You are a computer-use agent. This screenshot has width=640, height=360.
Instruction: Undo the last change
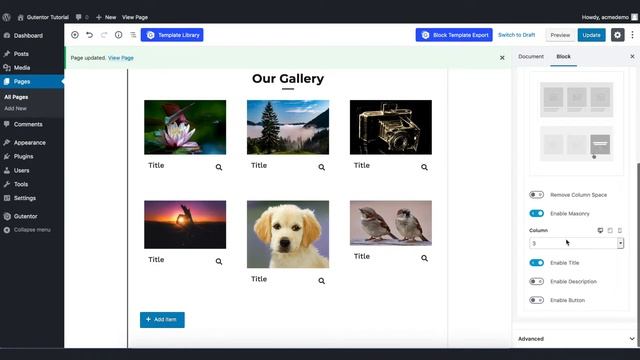coord(89,35)
